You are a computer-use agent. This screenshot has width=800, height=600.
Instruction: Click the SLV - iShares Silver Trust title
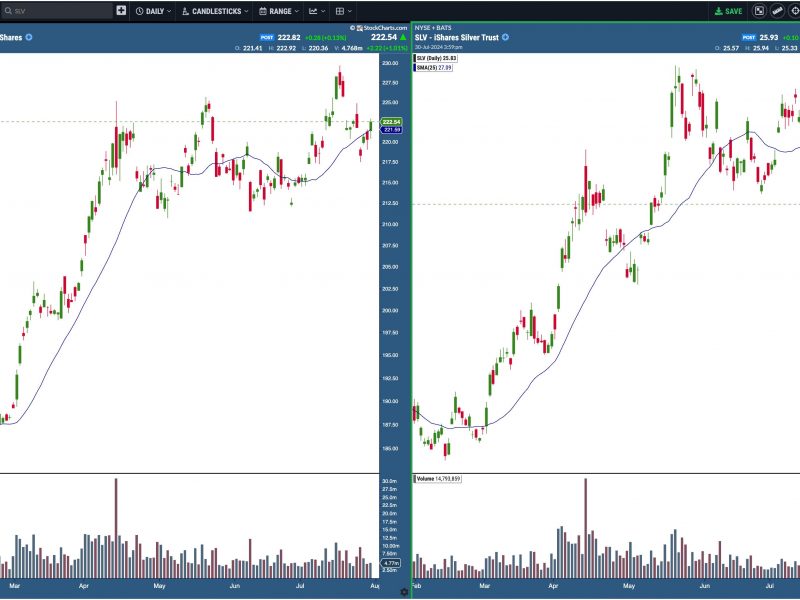coord(457,37)
